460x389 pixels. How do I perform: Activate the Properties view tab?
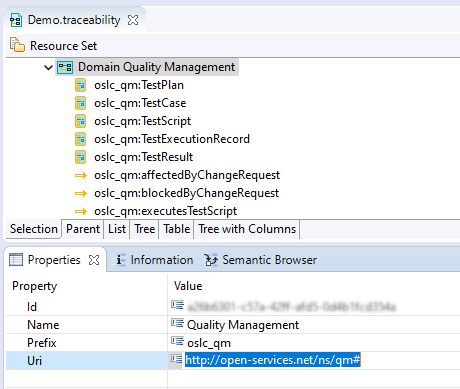[x=54, y=260]
